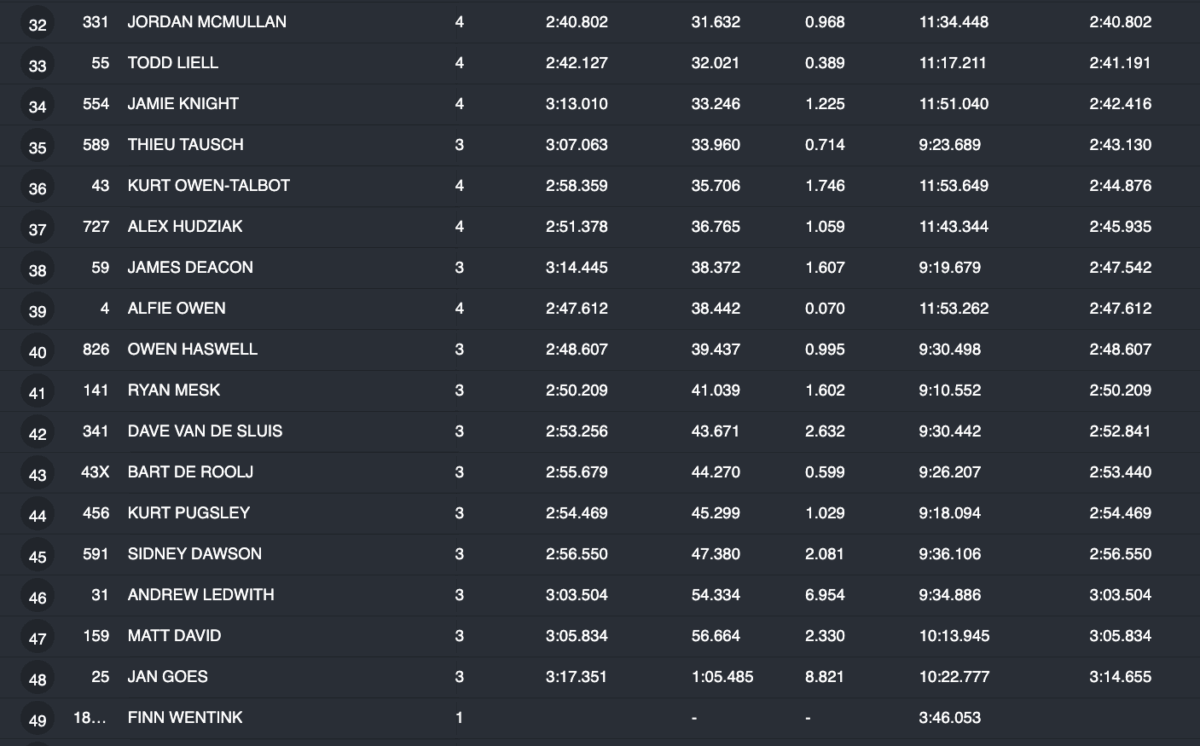Select position badge 44 beside Kurt Pugsley
1200x746 pixels.
[38, 517]
